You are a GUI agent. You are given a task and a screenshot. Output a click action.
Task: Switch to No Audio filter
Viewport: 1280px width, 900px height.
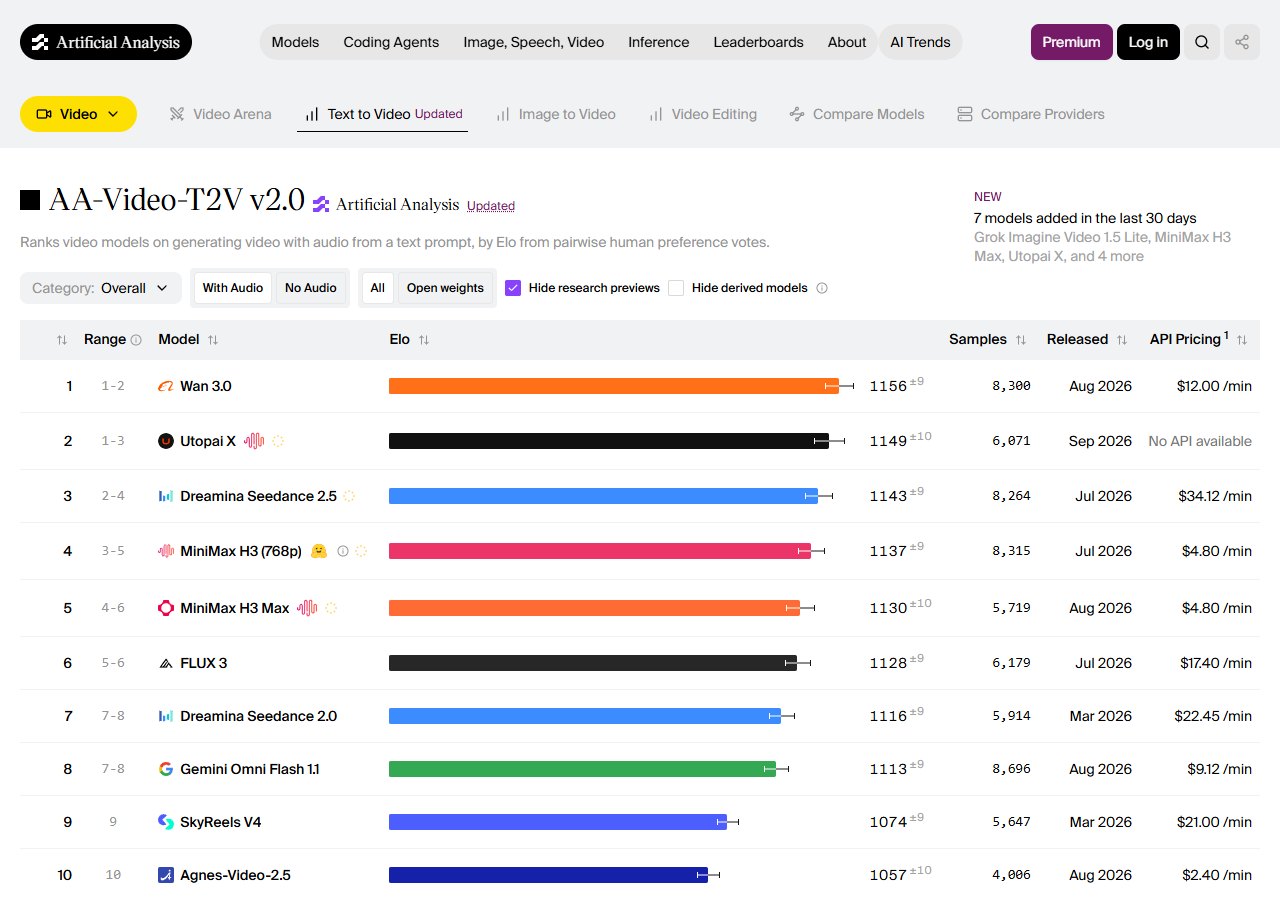(311, 288)
